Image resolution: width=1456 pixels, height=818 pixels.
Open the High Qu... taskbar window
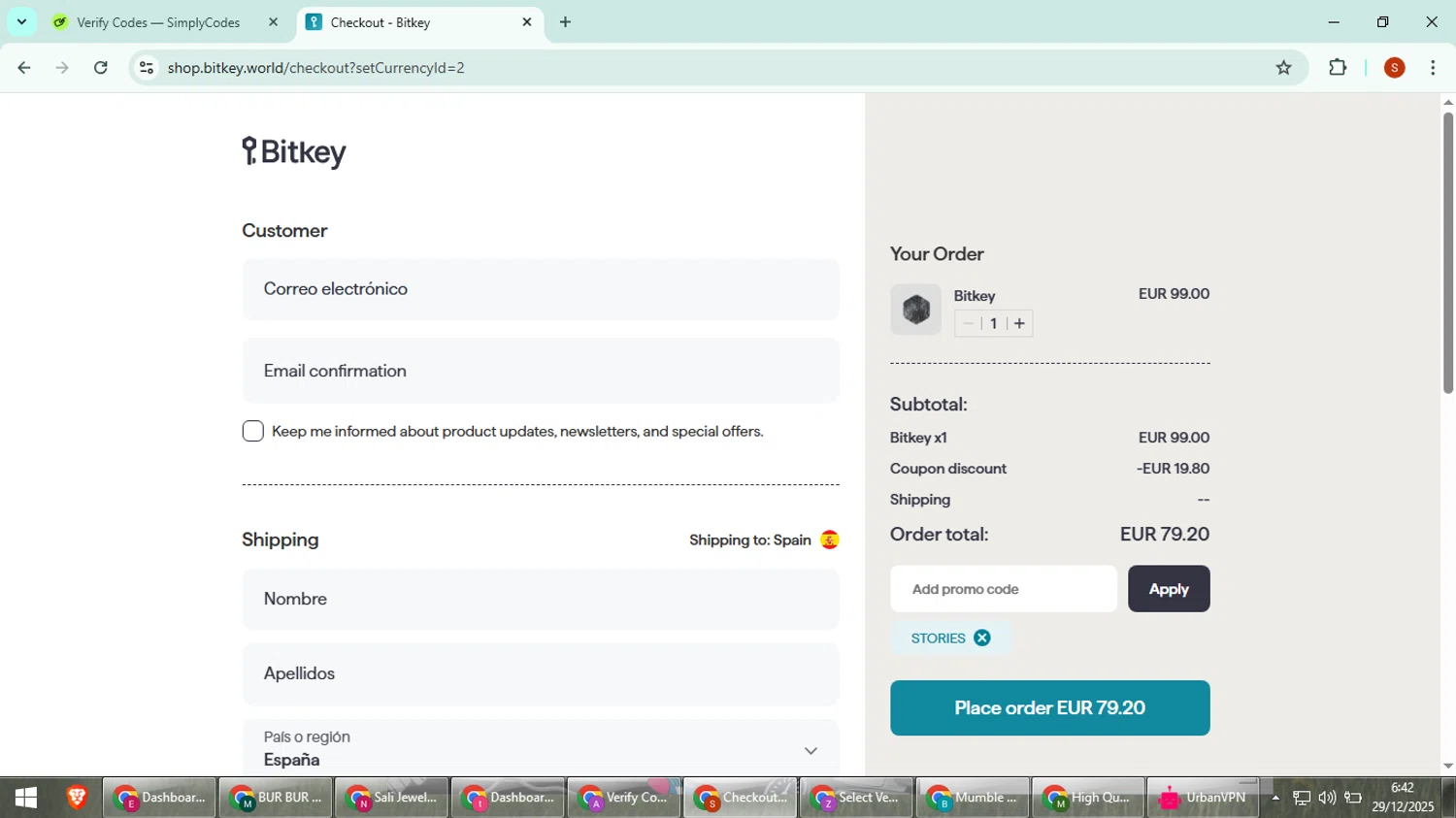[1087, 798]
